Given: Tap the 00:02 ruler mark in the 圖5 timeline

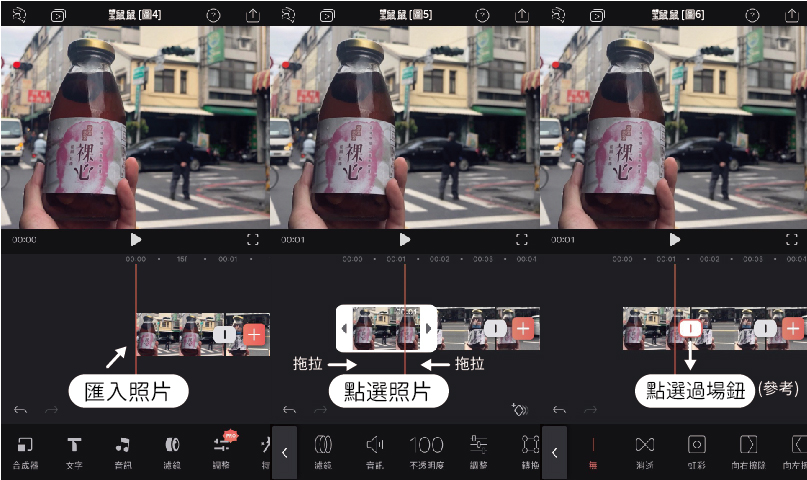Looking at the screenshot, I should 440,259.
